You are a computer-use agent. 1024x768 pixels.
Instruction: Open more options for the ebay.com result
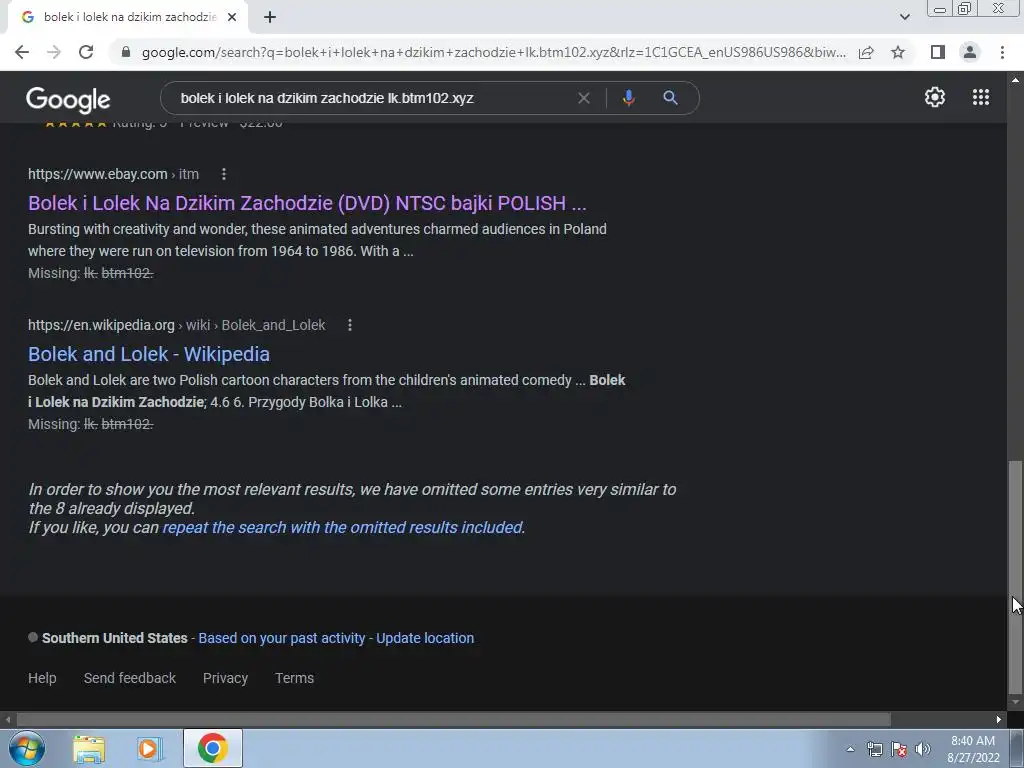224,174
